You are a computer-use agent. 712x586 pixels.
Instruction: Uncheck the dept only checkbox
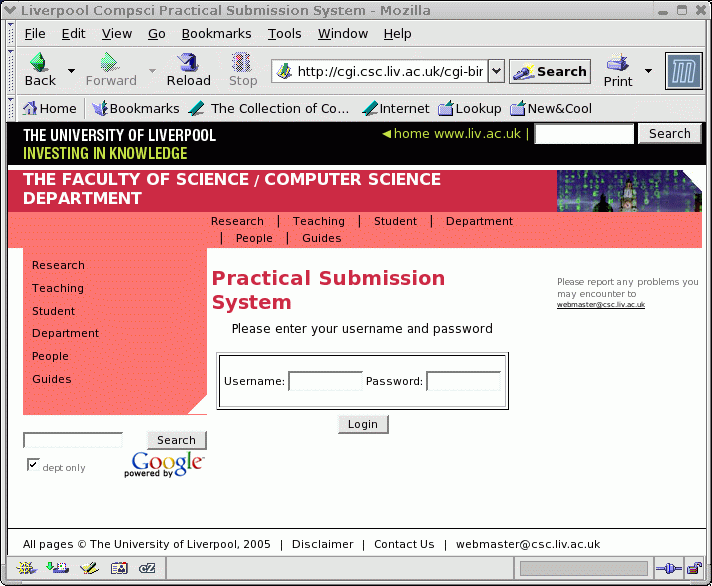[x=33, y=464]
